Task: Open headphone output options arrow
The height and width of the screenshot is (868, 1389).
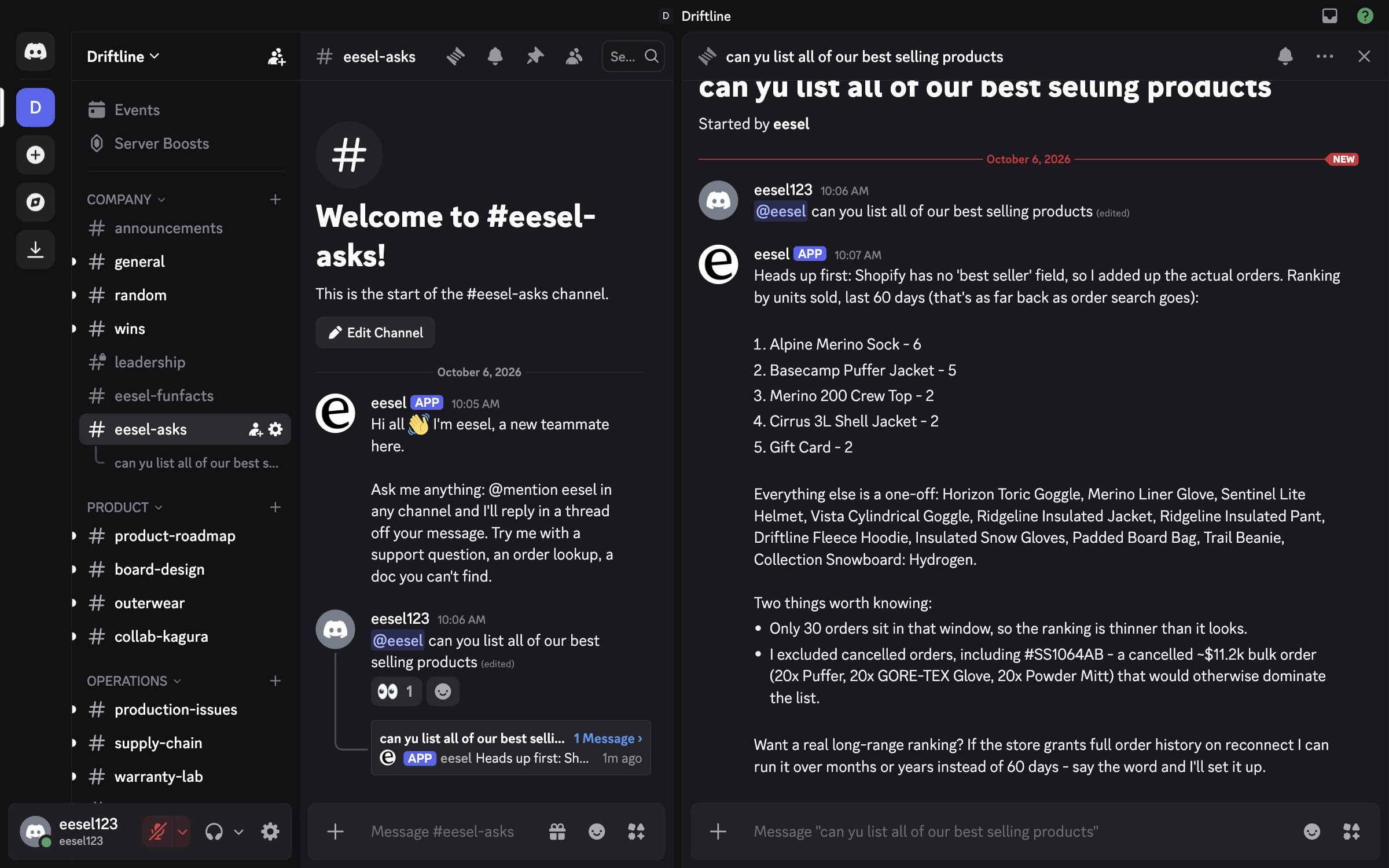Action: click(x=238, y=832)
